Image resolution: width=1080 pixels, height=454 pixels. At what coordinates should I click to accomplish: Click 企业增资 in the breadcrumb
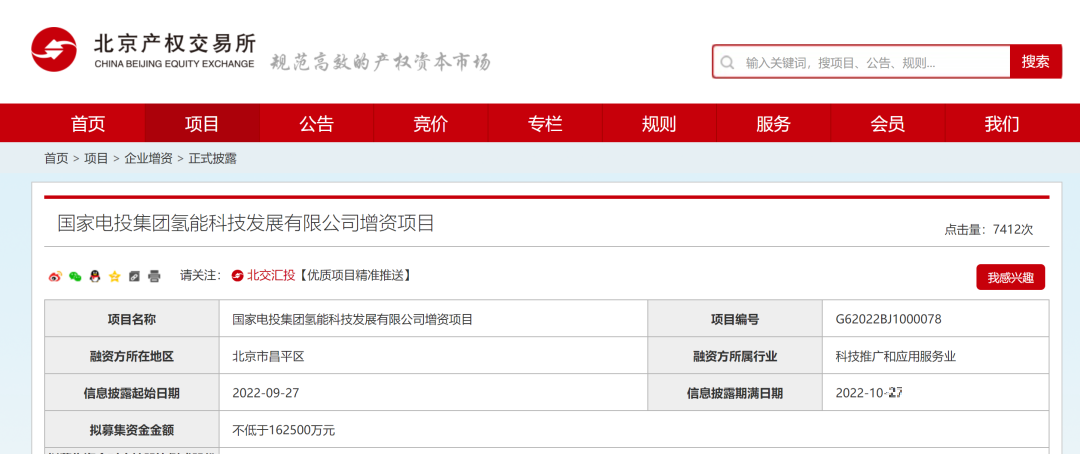(148, 158)
